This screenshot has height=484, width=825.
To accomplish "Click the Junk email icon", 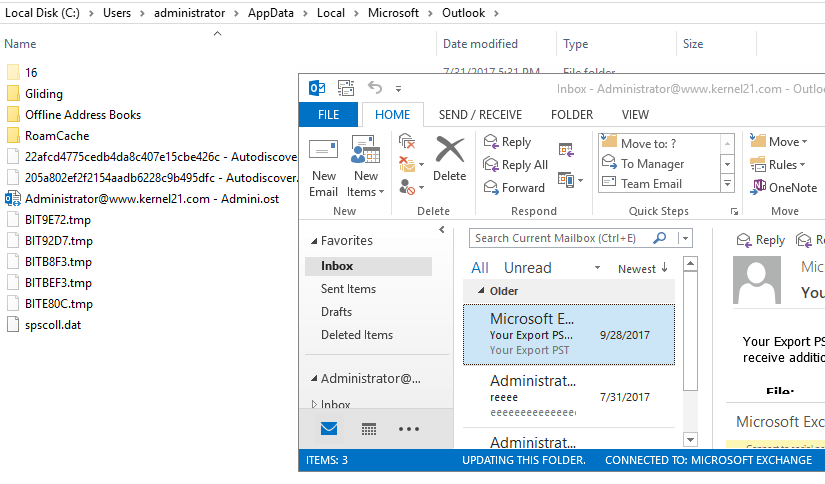I will click(407, 187).
